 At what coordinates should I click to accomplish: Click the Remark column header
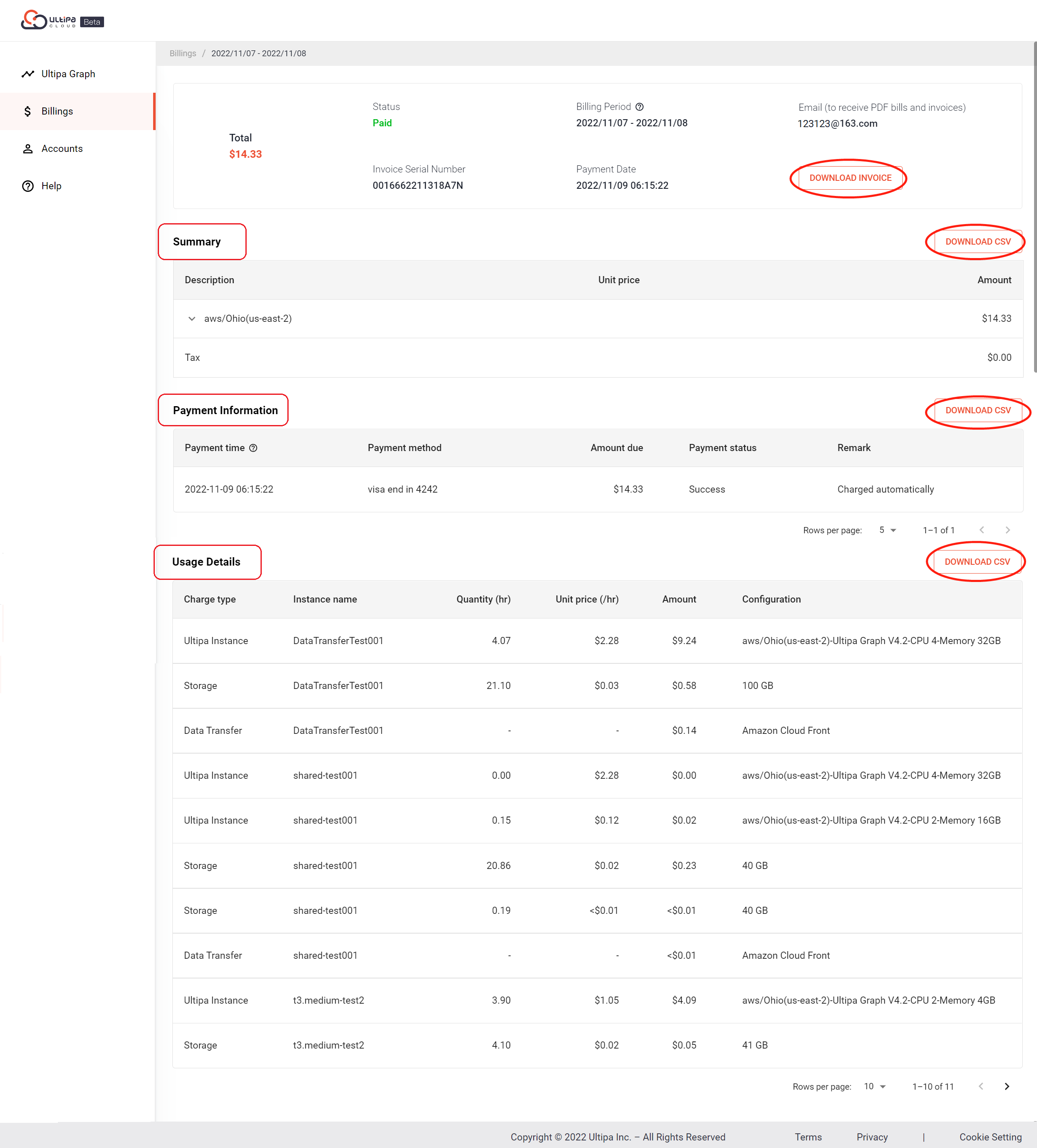(854, 448)
